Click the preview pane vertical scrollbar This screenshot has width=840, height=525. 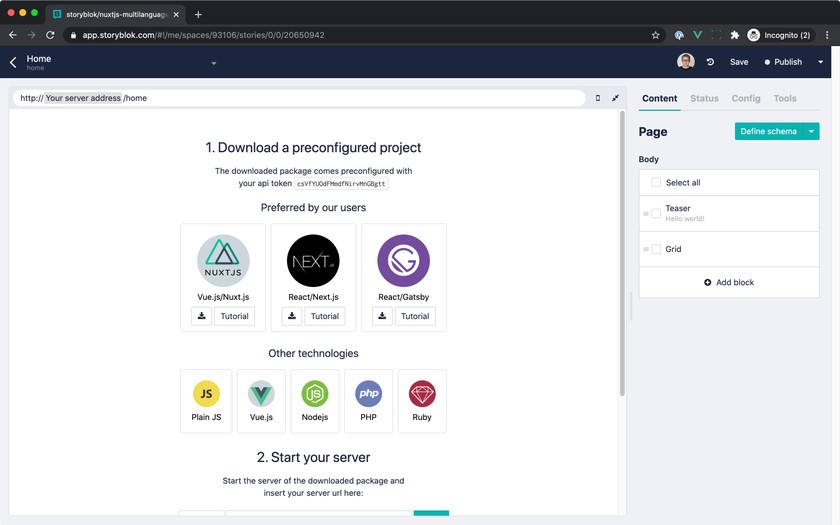(622, 253)
